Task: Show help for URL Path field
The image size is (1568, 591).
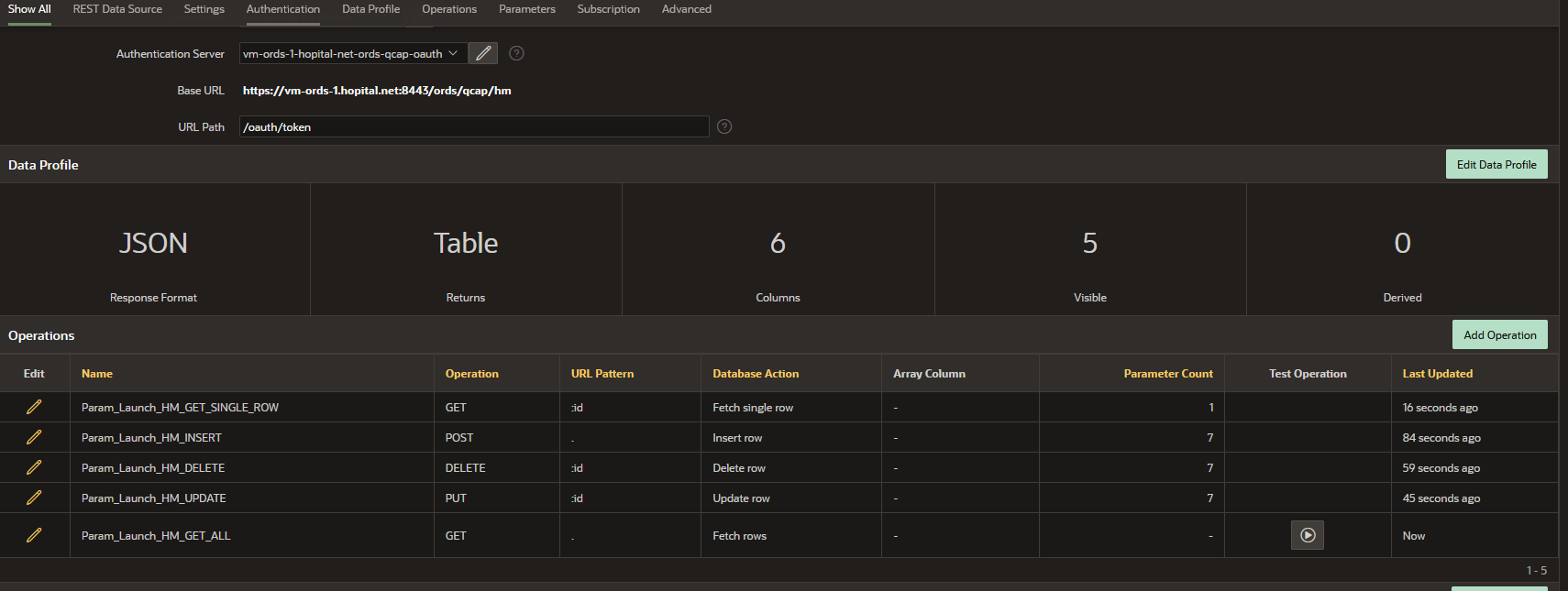Action: pos(724,126)
